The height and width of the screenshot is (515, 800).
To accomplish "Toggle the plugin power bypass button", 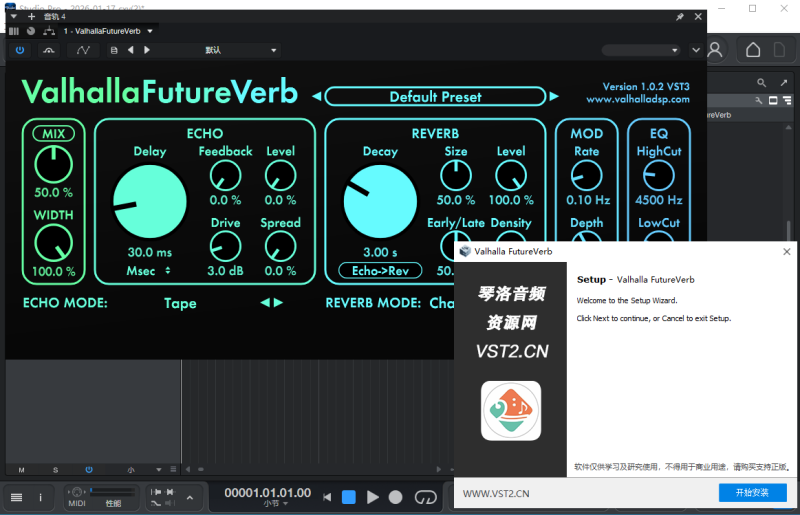I will pyautogui.click(x=20, y=50).
